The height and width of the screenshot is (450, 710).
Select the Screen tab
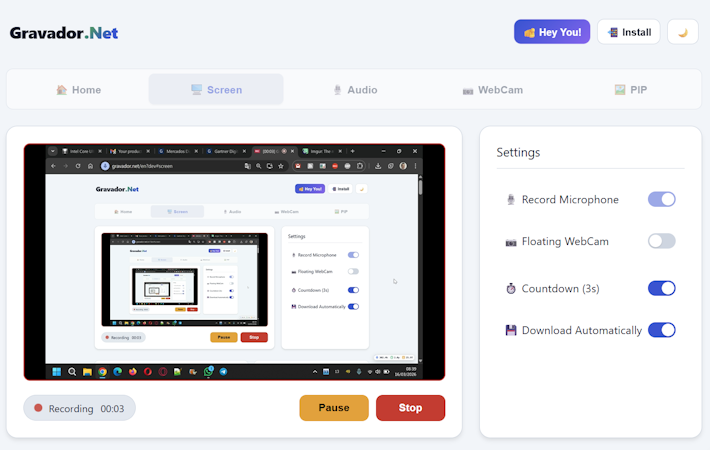pyautogui.click(x=216, y=90)
